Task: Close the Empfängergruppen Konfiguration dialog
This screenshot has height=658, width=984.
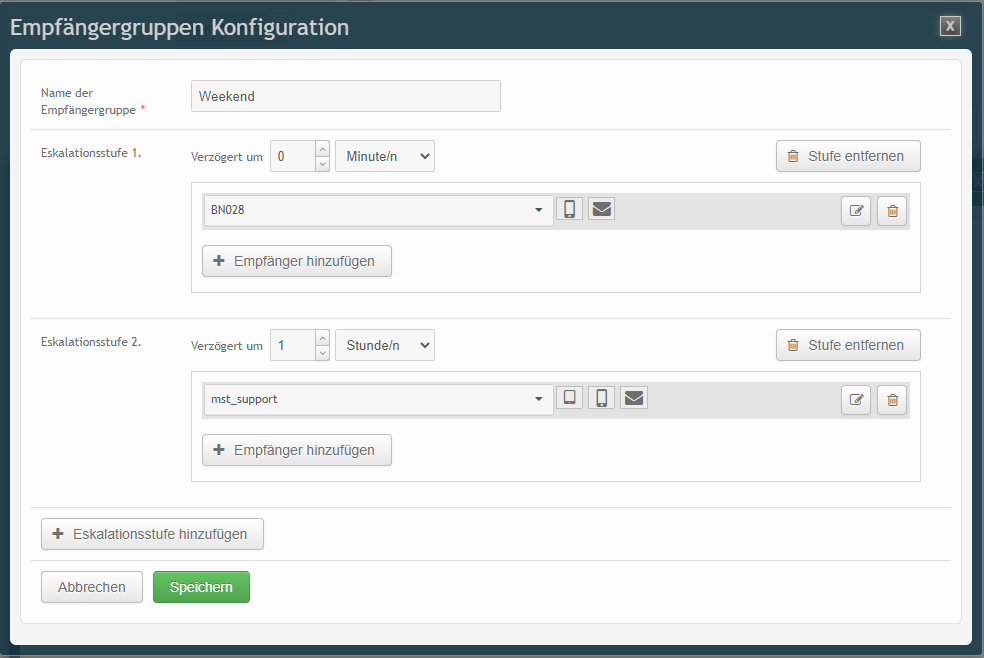Action: [950, 26]
